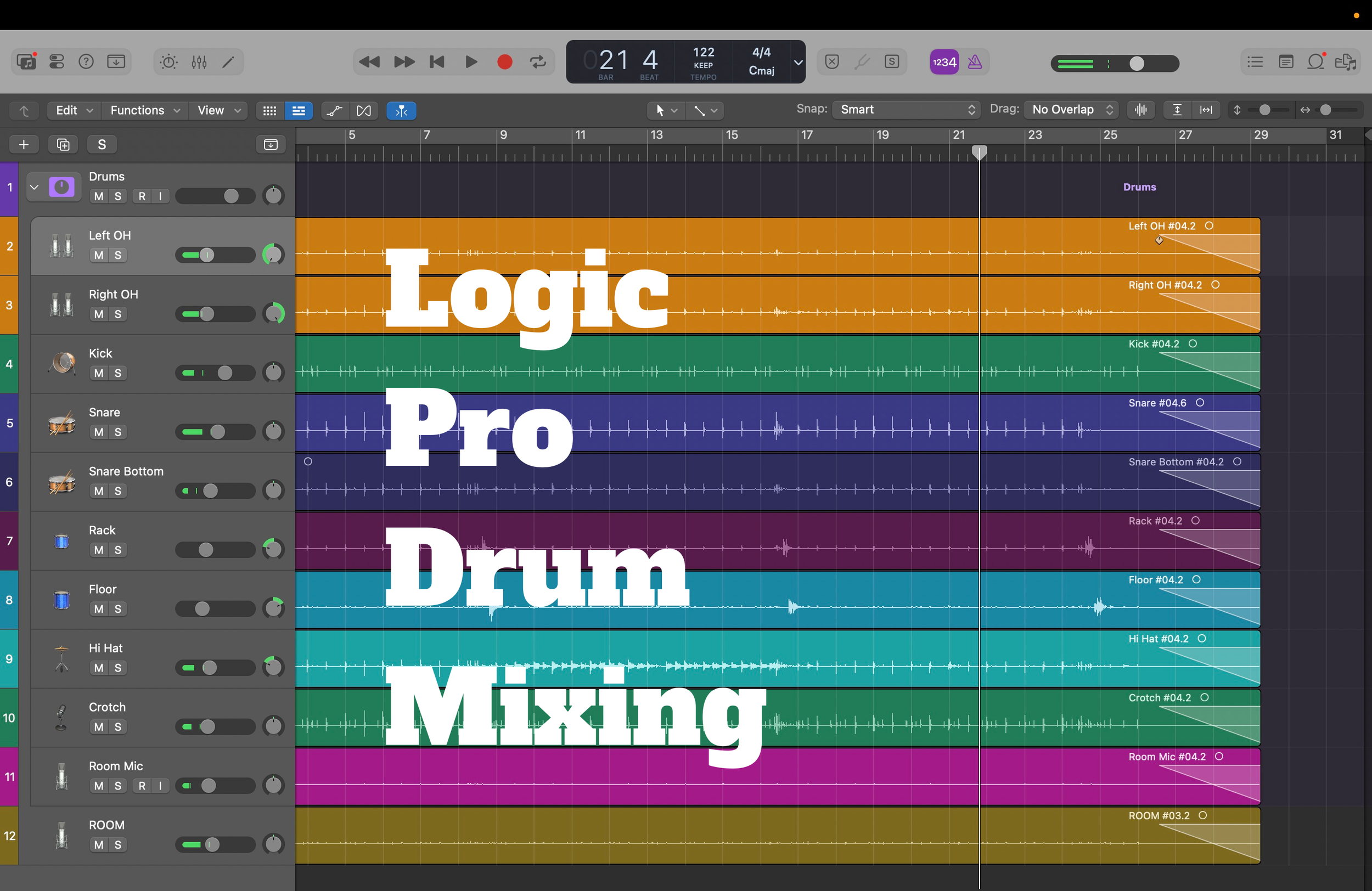This screenshot has height=891, width=1372.
Task: Click the master volume slider
Action: coord(1115,64)
